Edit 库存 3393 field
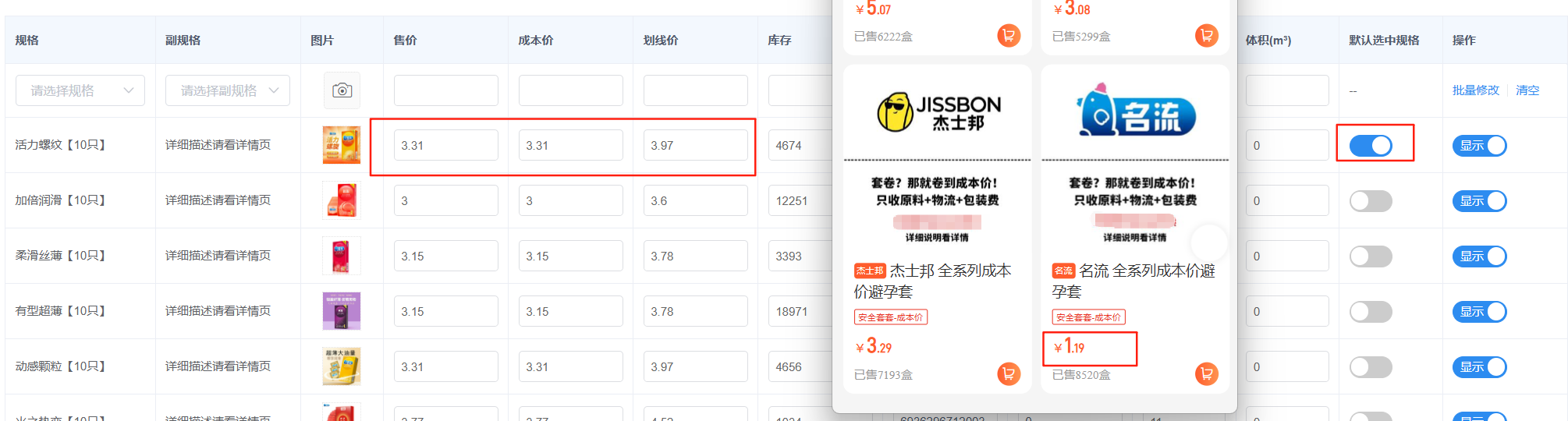1568x421 pixels. coord(800,256)
